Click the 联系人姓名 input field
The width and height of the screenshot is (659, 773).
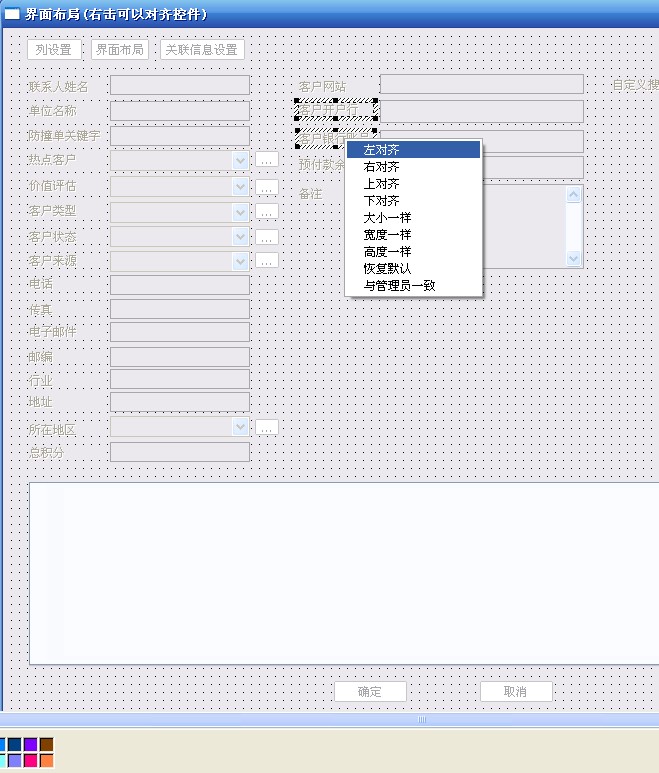[x=180, y=85]
